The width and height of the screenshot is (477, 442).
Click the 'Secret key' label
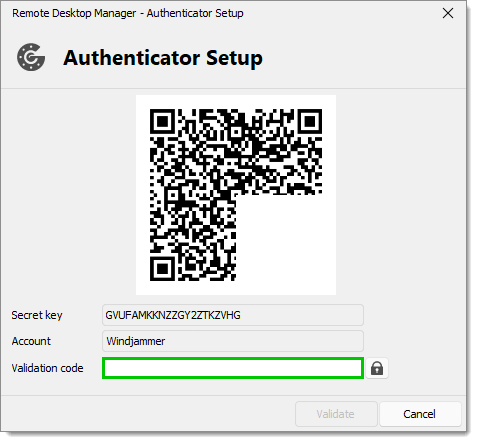37,315
